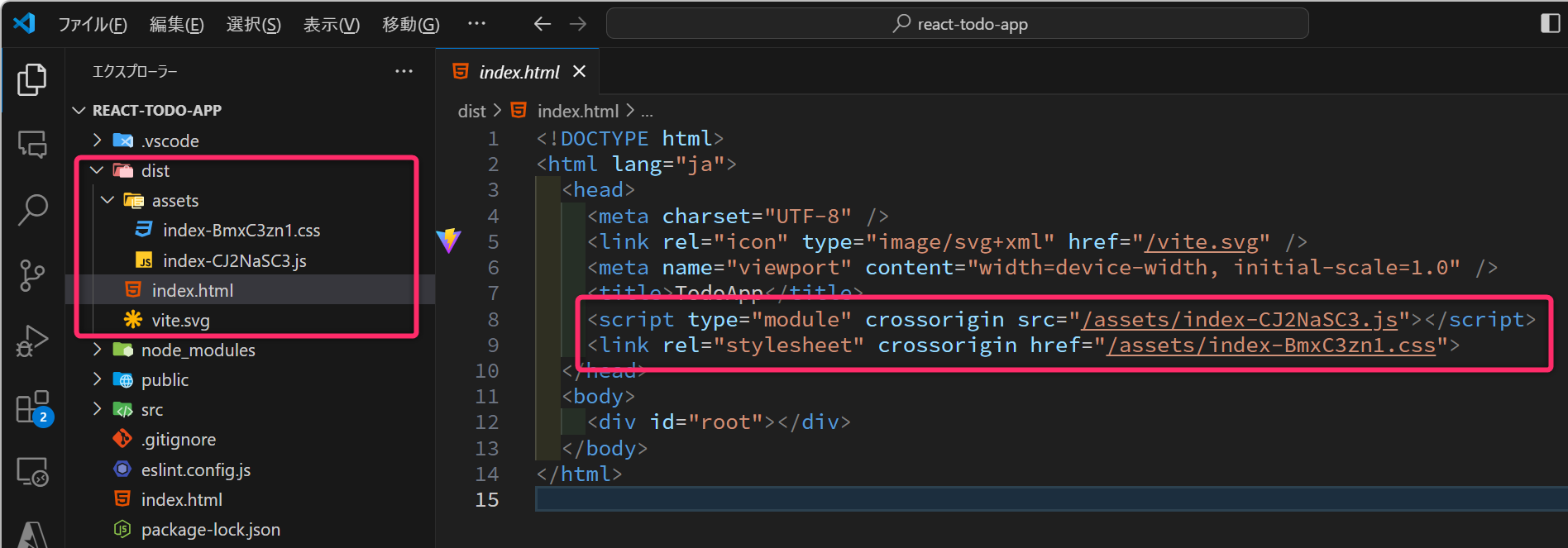This screenshot has height=548, width=1568.
Task: Open index-CJ2NaSC3.js in the explorer
Action: (234, 260)
